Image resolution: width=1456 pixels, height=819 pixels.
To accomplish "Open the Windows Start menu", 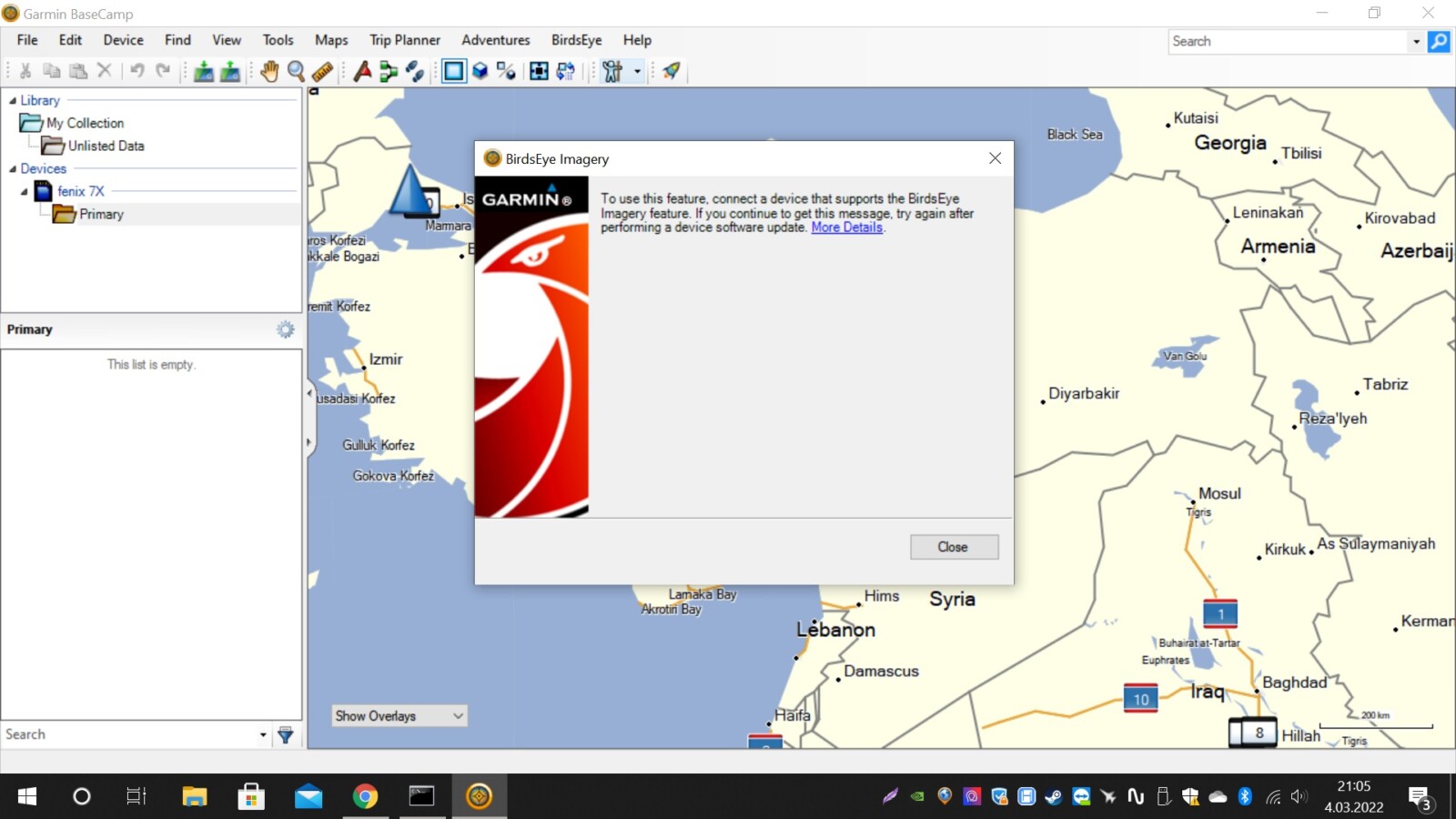I will pos(27,797).
